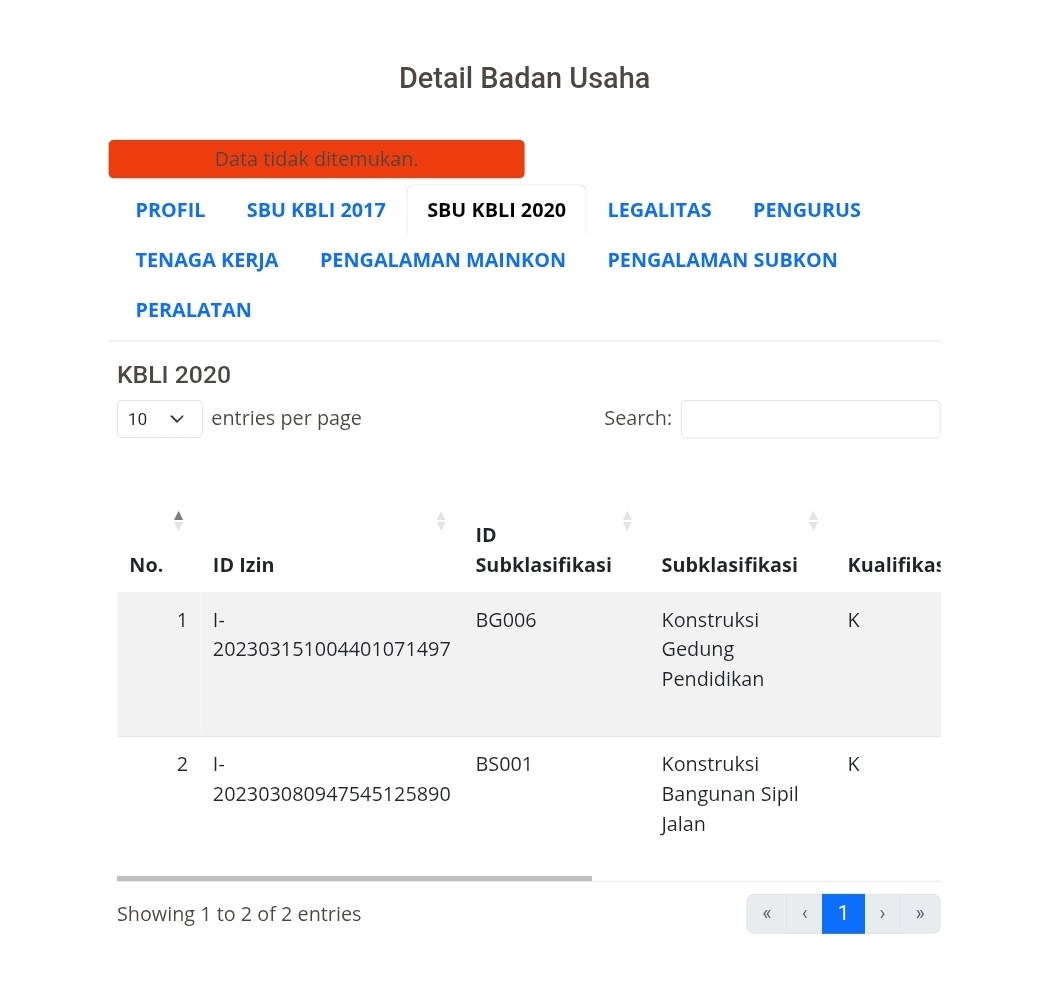The width and height of the screenshot is (1044, 993).
Task: Open the PENGURUS tab
Action: [x=806, y=210]
